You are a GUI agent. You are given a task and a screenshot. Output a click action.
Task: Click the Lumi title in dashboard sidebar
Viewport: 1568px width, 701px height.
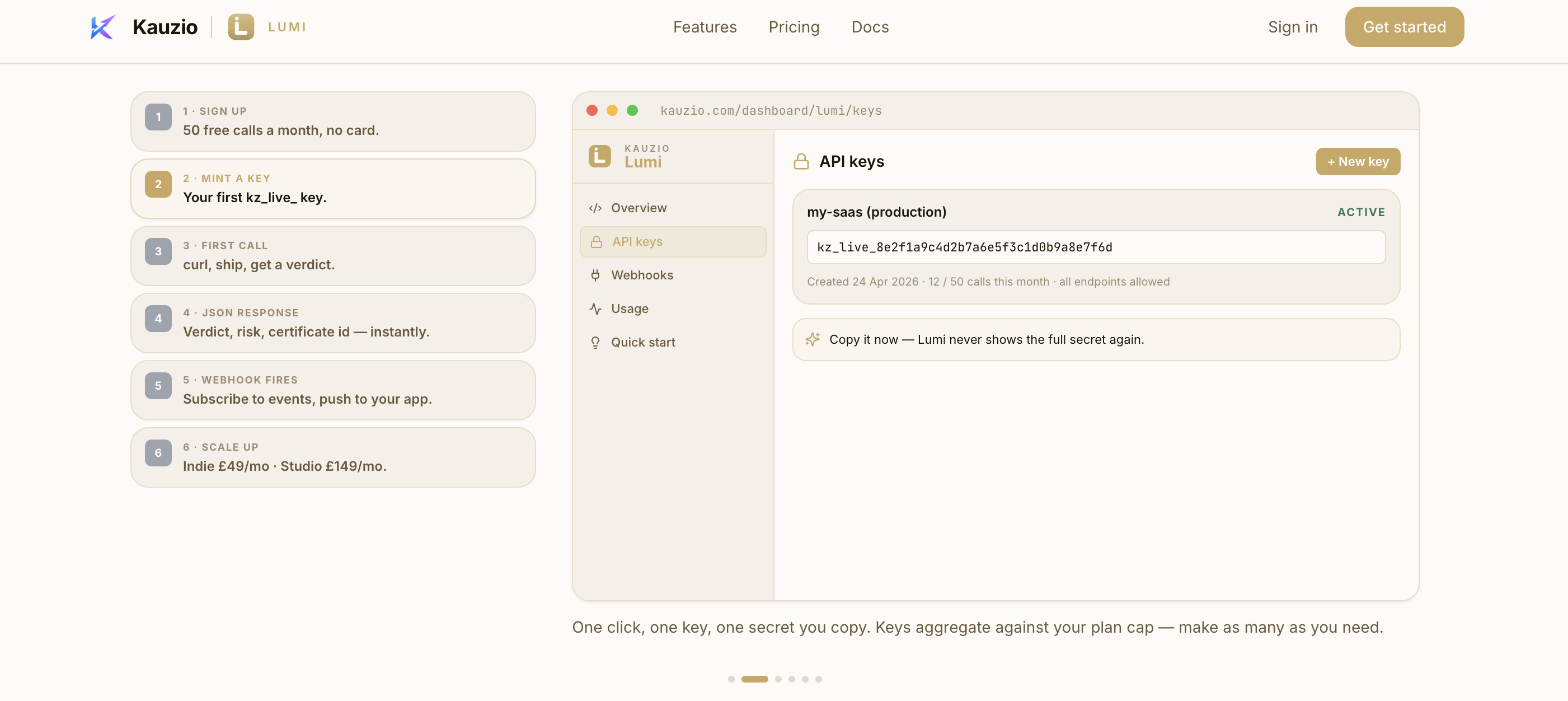pyautogui.click(x=643, y=162)
